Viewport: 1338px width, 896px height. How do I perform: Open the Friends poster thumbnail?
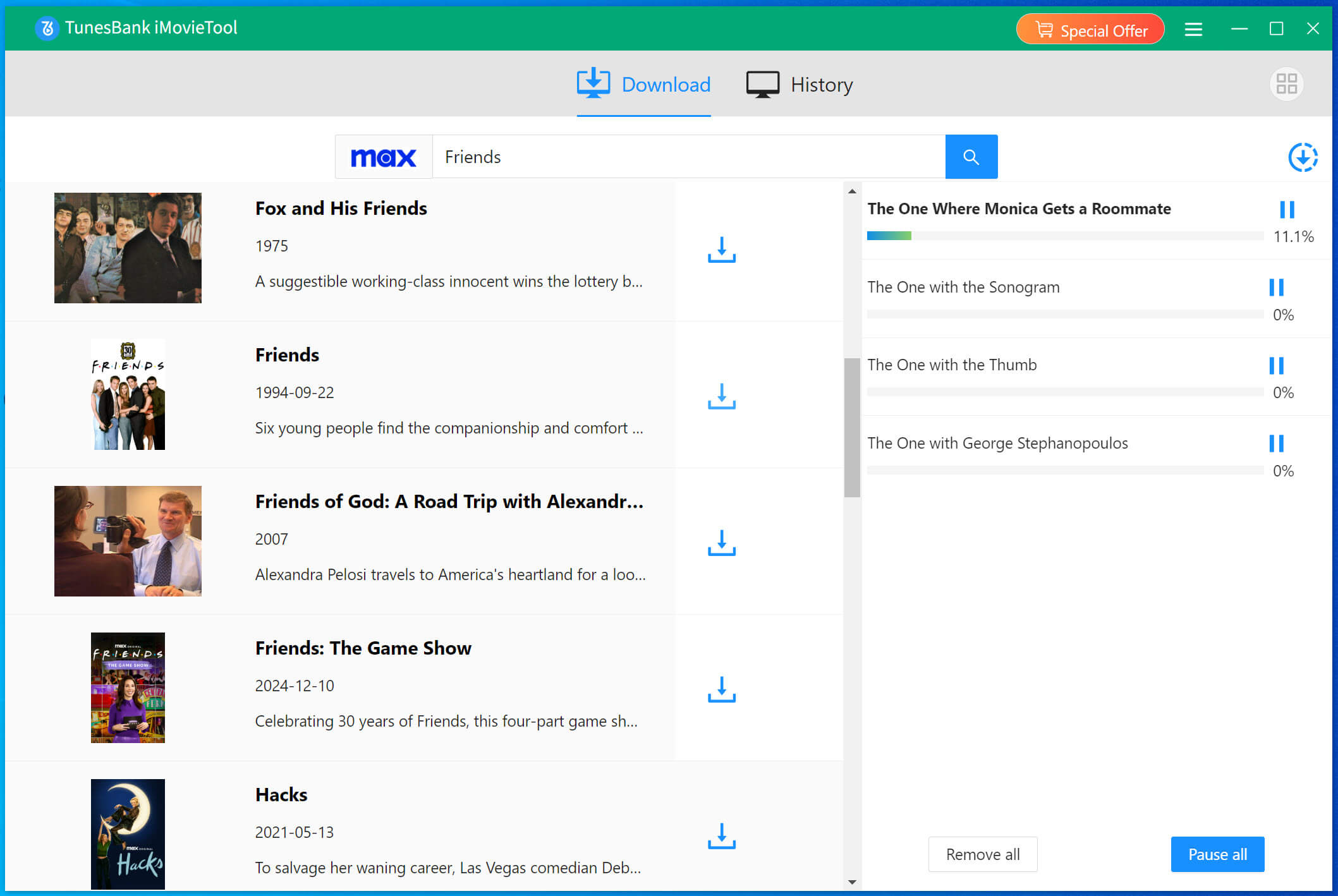pyautogui.click(x=128, y=394)
